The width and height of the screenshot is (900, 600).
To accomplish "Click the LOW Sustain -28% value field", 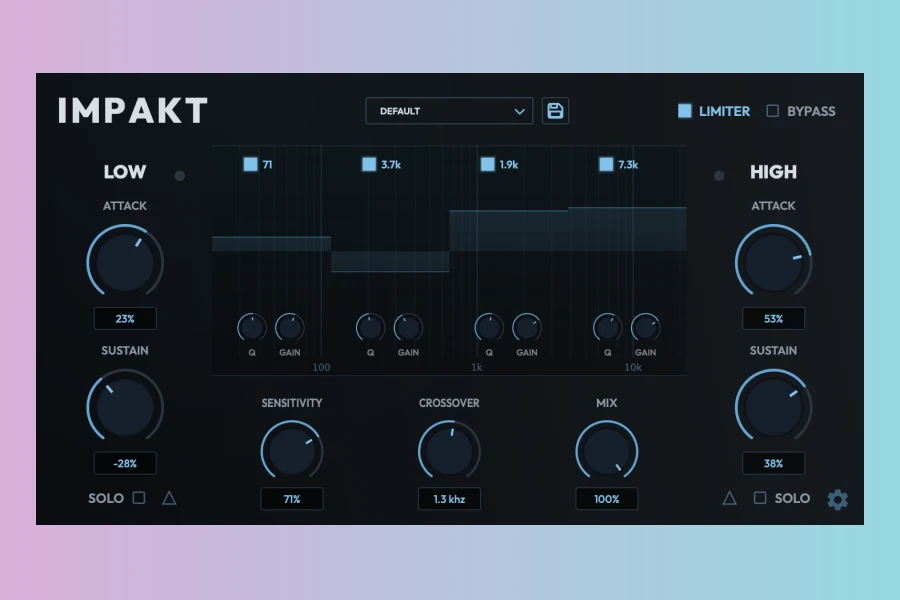I will [x=125, y=463].
